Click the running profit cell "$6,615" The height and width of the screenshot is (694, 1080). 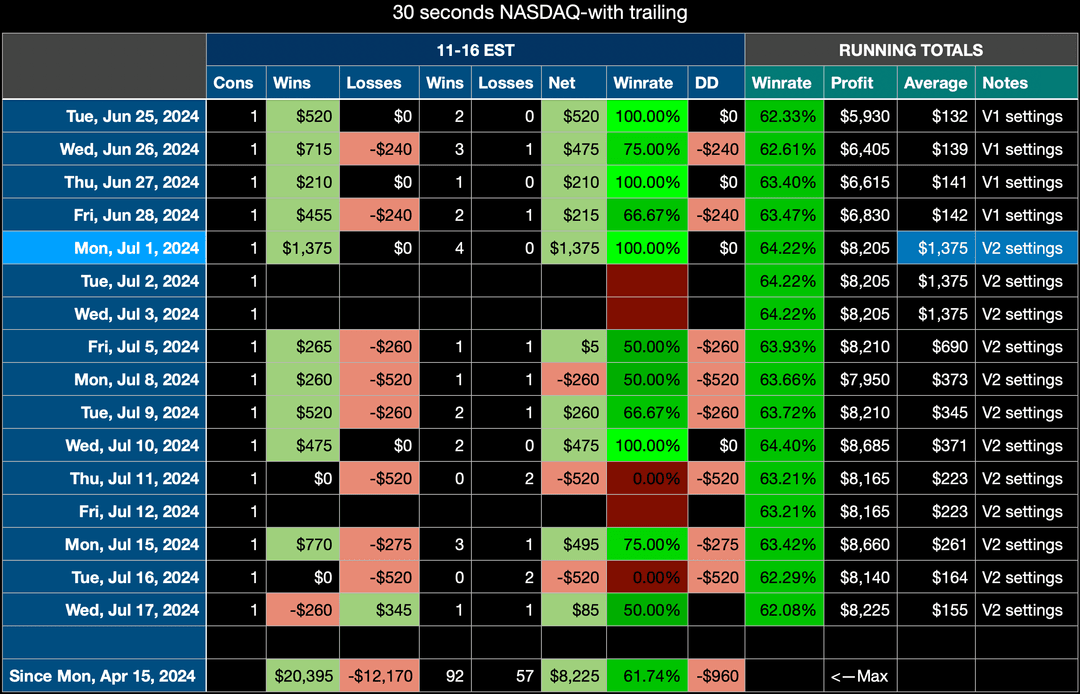(860, 182)
